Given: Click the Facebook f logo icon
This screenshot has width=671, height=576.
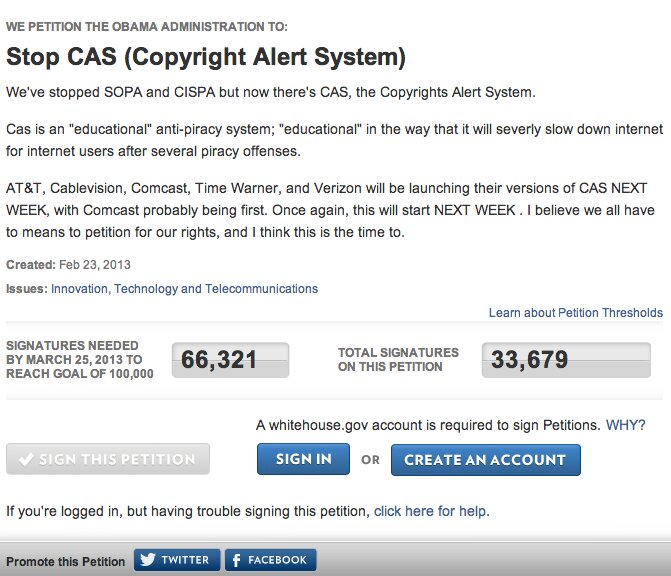Looking at the screenshot, I should (x=236, y=560).
